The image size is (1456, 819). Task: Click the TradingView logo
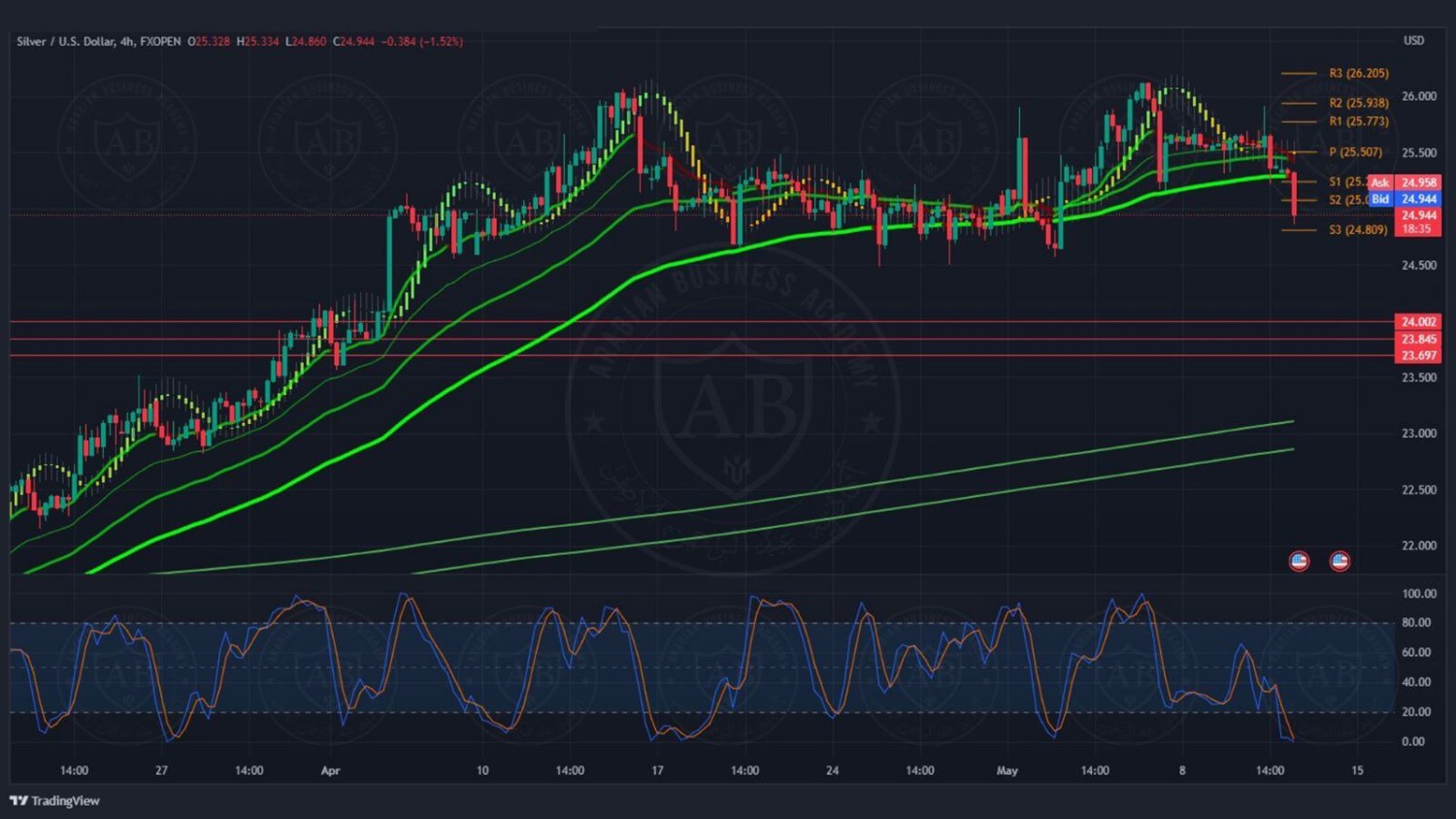(54, 801)
